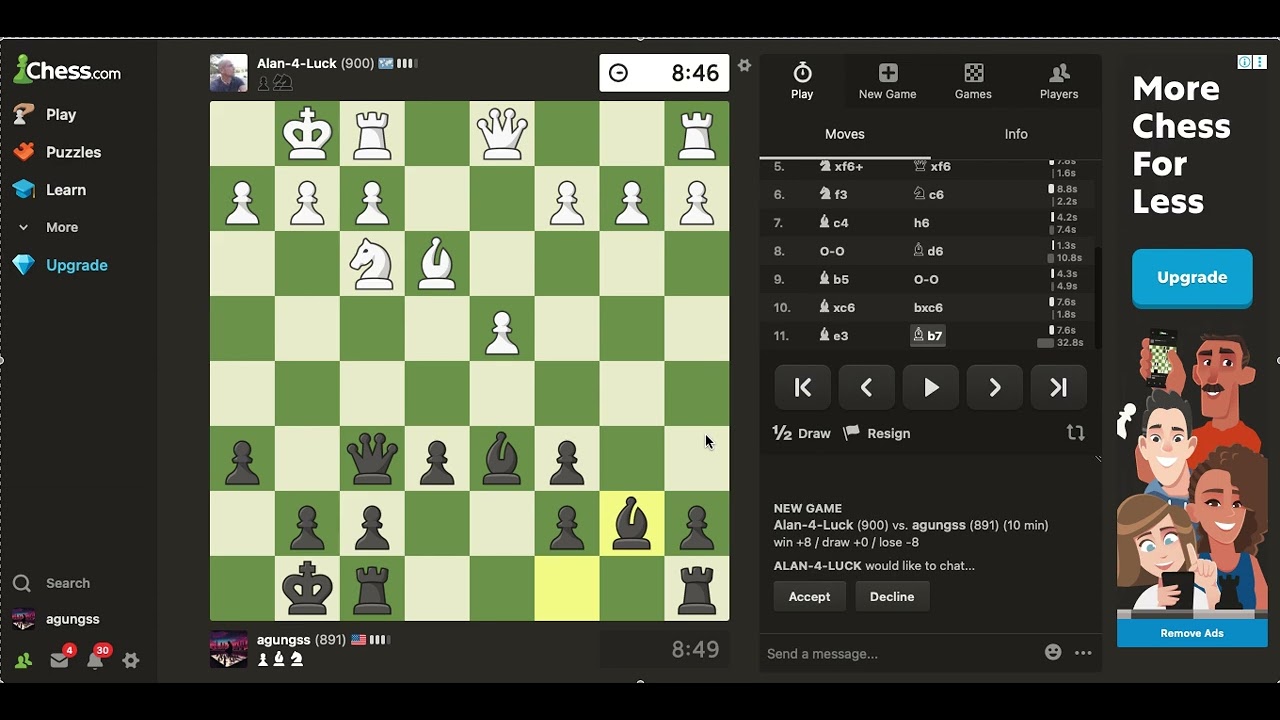Select move 11 bishop e3 in list
1280x720 pixels.
click(x=834, y=336)
